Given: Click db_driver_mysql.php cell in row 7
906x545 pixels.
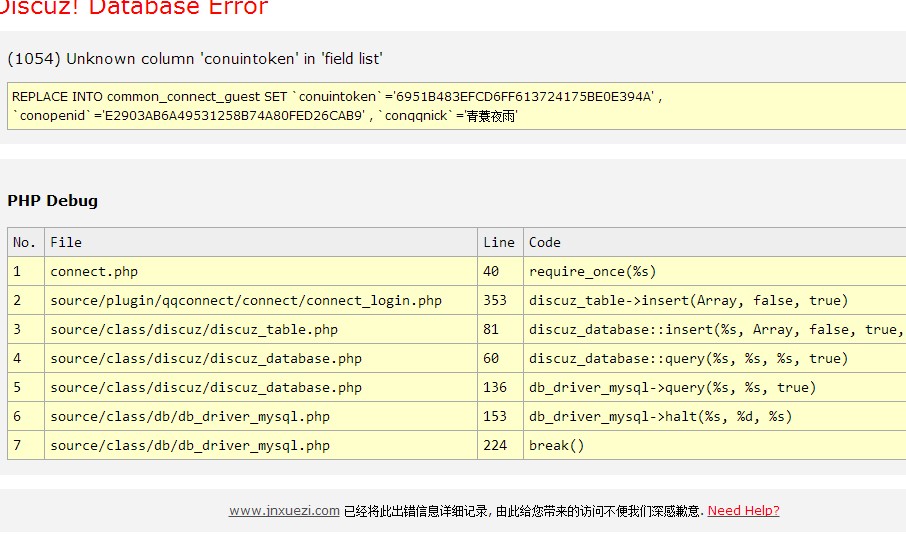Looking at the screenshot, I should coord(261,445).
